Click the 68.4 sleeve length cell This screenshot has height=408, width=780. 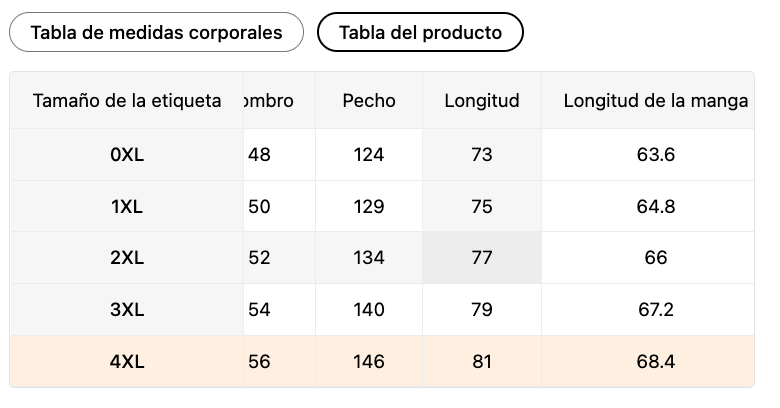point(655,362)
